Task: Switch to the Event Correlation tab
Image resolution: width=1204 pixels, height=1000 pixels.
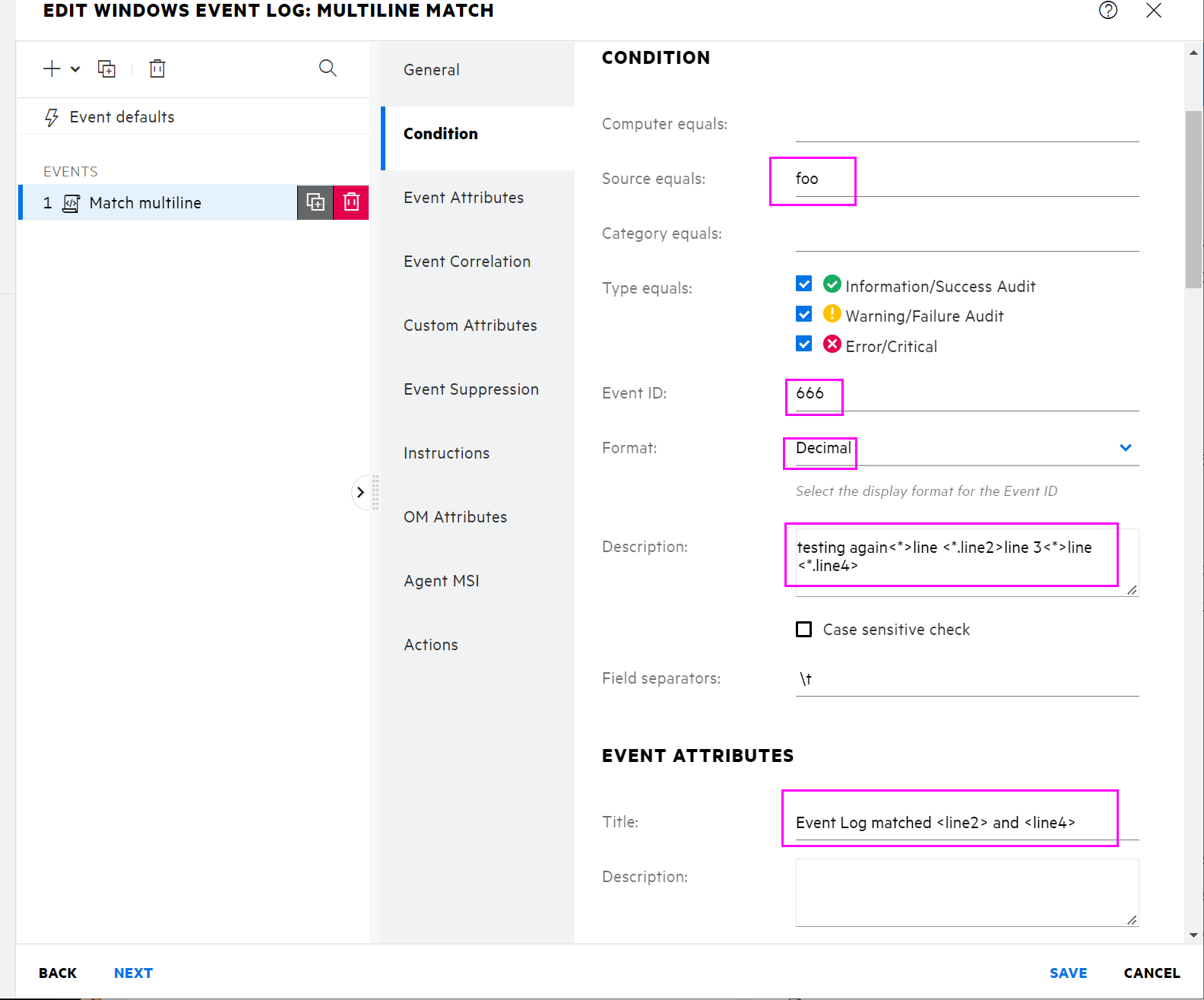Action: (x=467, y=262)
